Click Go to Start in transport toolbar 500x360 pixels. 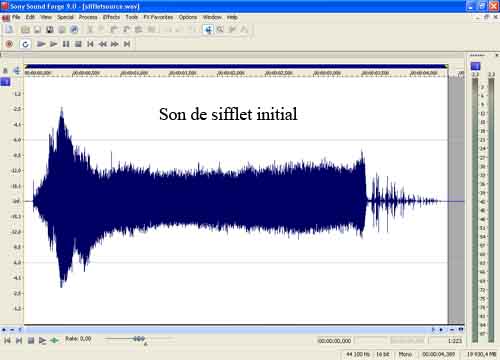click(x=90, y=44)
